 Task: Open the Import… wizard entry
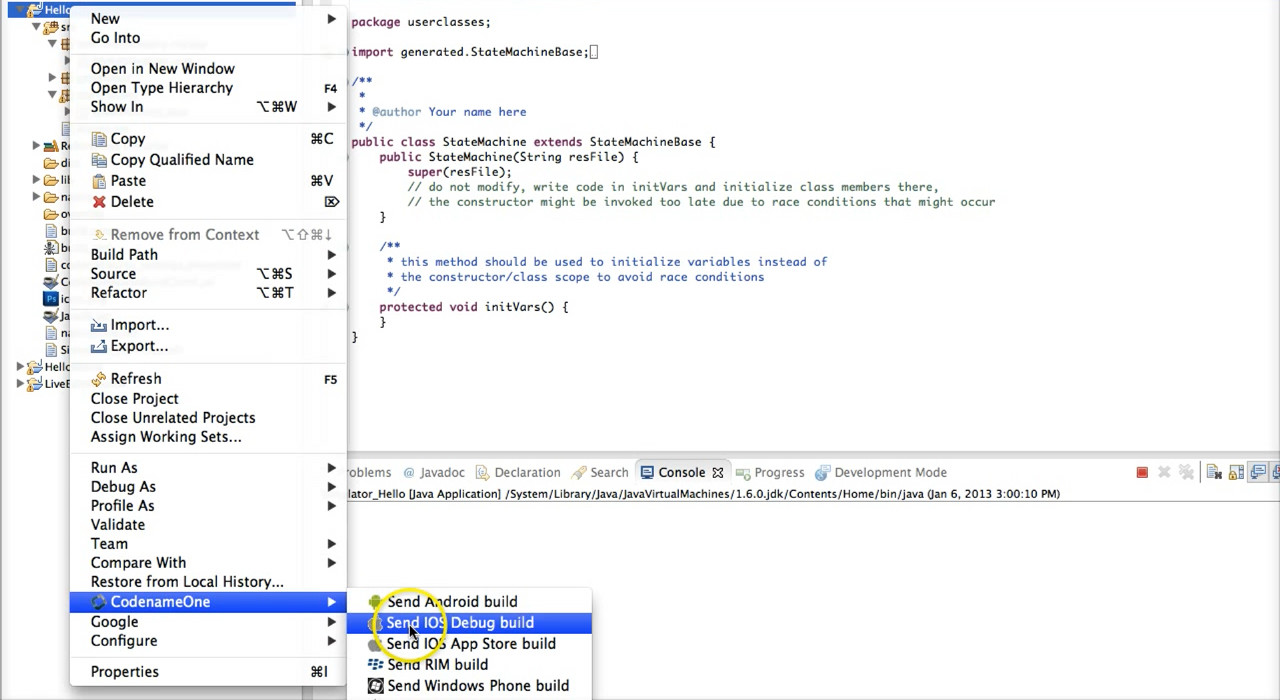coord(208,325)
